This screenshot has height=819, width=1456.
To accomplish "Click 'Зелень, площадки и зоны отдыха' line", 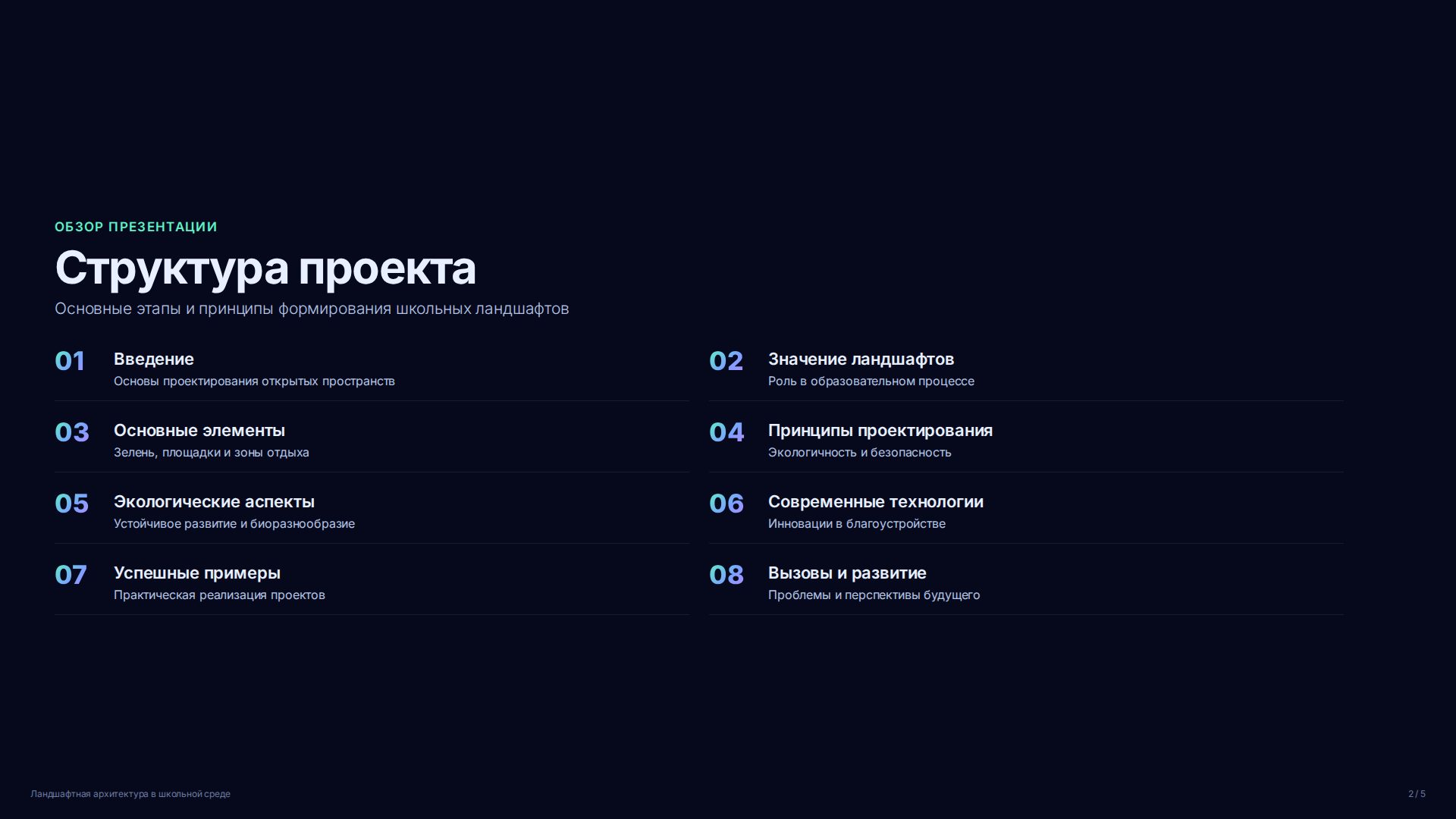I will (212, 453).
